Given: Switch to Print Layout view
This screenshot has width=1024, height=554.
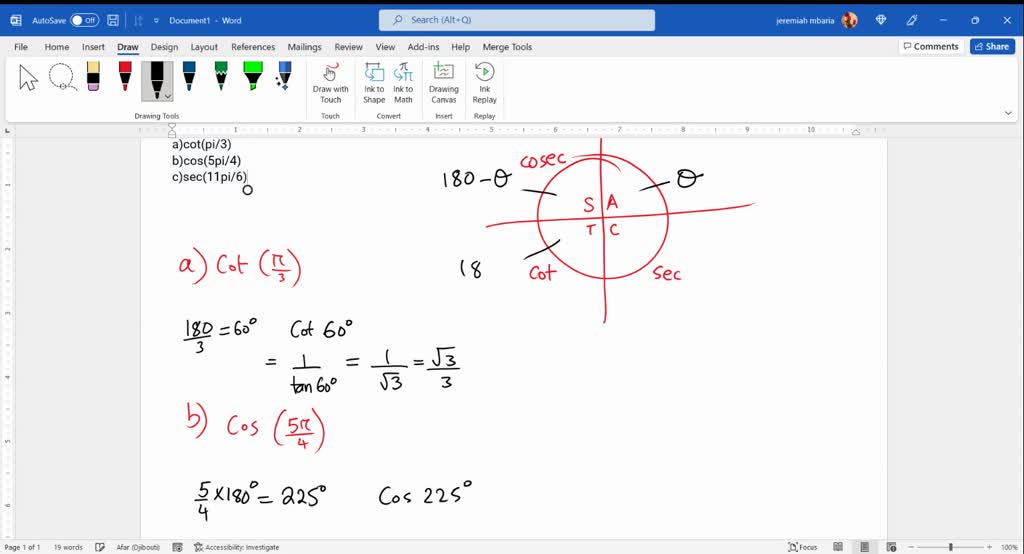Looking at the screenshot, I should (865, 547).
